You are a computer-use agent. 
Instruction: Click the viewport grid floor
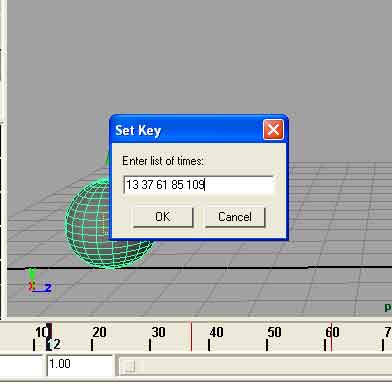point(267,287)
